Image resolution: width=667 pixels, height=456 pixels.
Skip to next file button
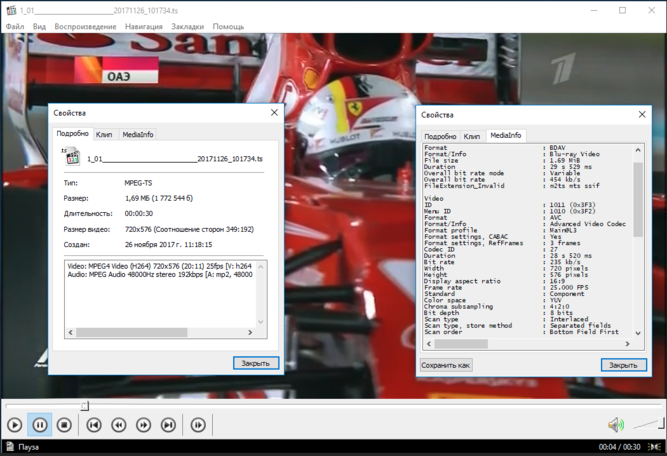(x=169, y=425)
